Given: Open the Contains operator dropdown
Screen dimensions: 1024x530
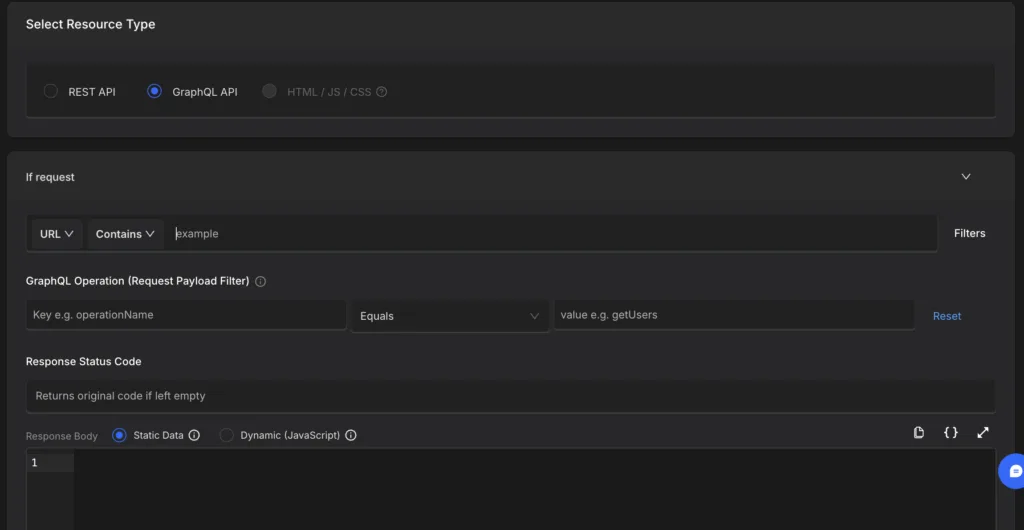Looking at the screenshot, I should coord(125,234).
